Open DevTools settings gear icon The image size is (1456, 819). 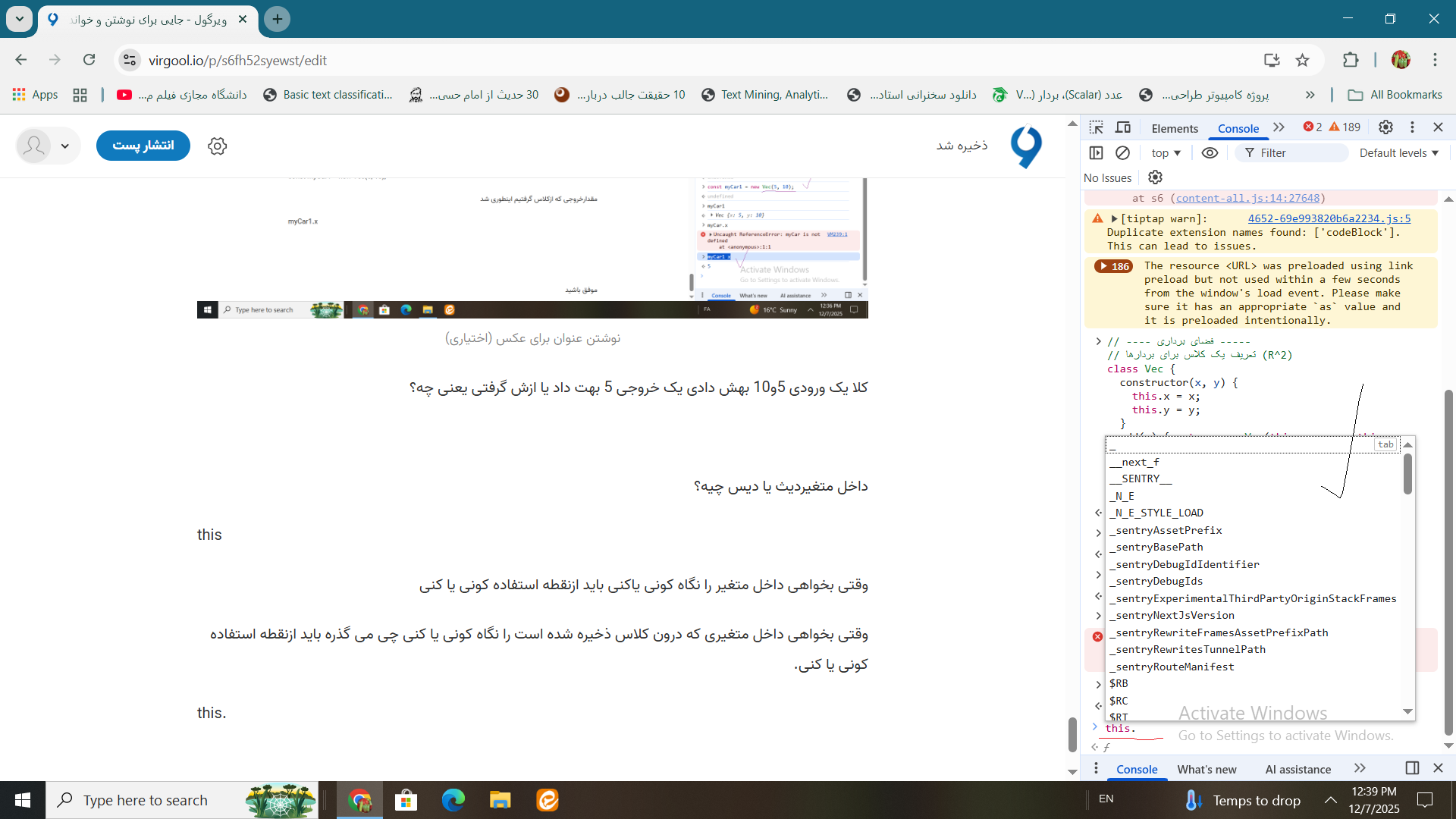(x=1385, y=127)
